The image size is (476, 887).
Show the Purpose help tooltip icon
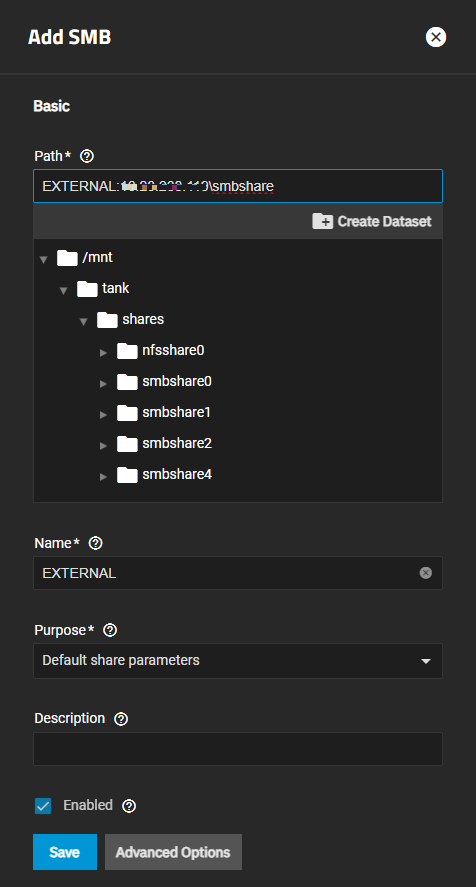click(x=110, y=630)
